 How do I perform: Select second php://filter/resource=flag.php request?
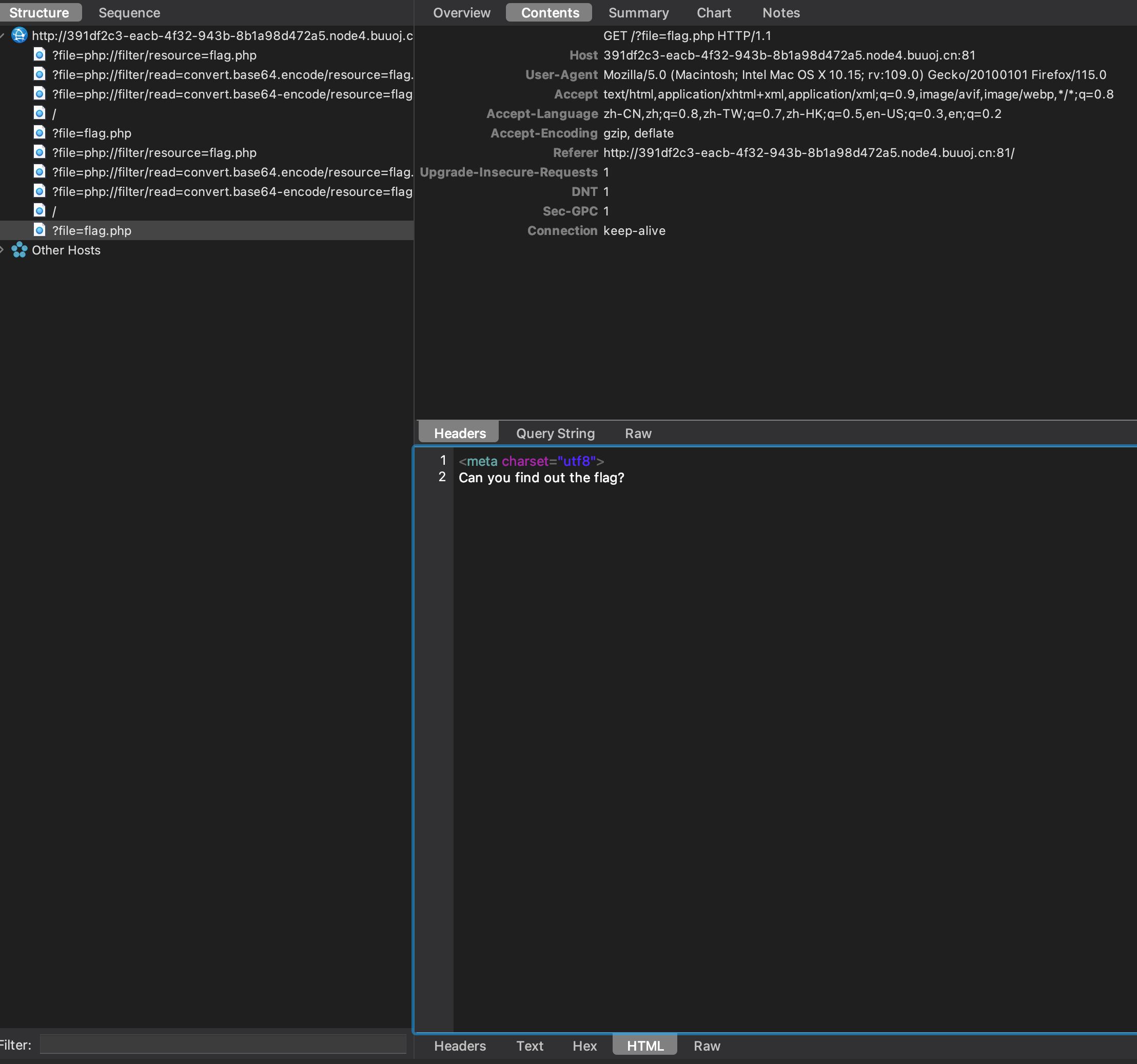tap(154, 153)
